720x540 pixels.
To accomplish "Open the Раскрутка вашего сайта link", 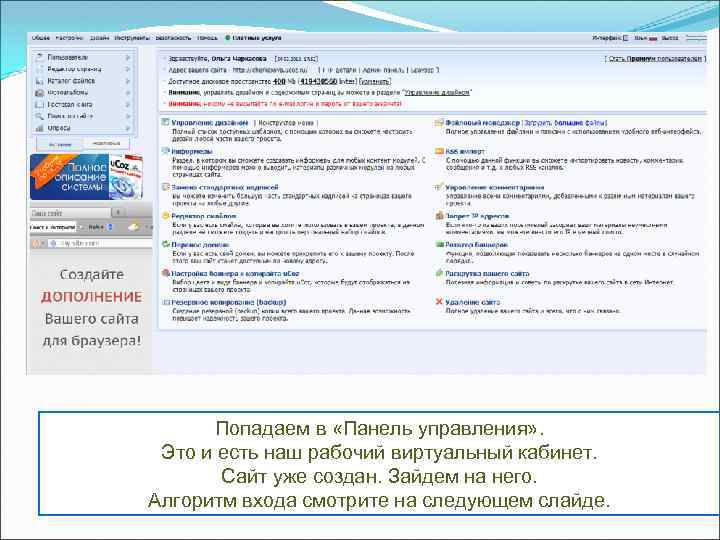I will coord(487,274).
